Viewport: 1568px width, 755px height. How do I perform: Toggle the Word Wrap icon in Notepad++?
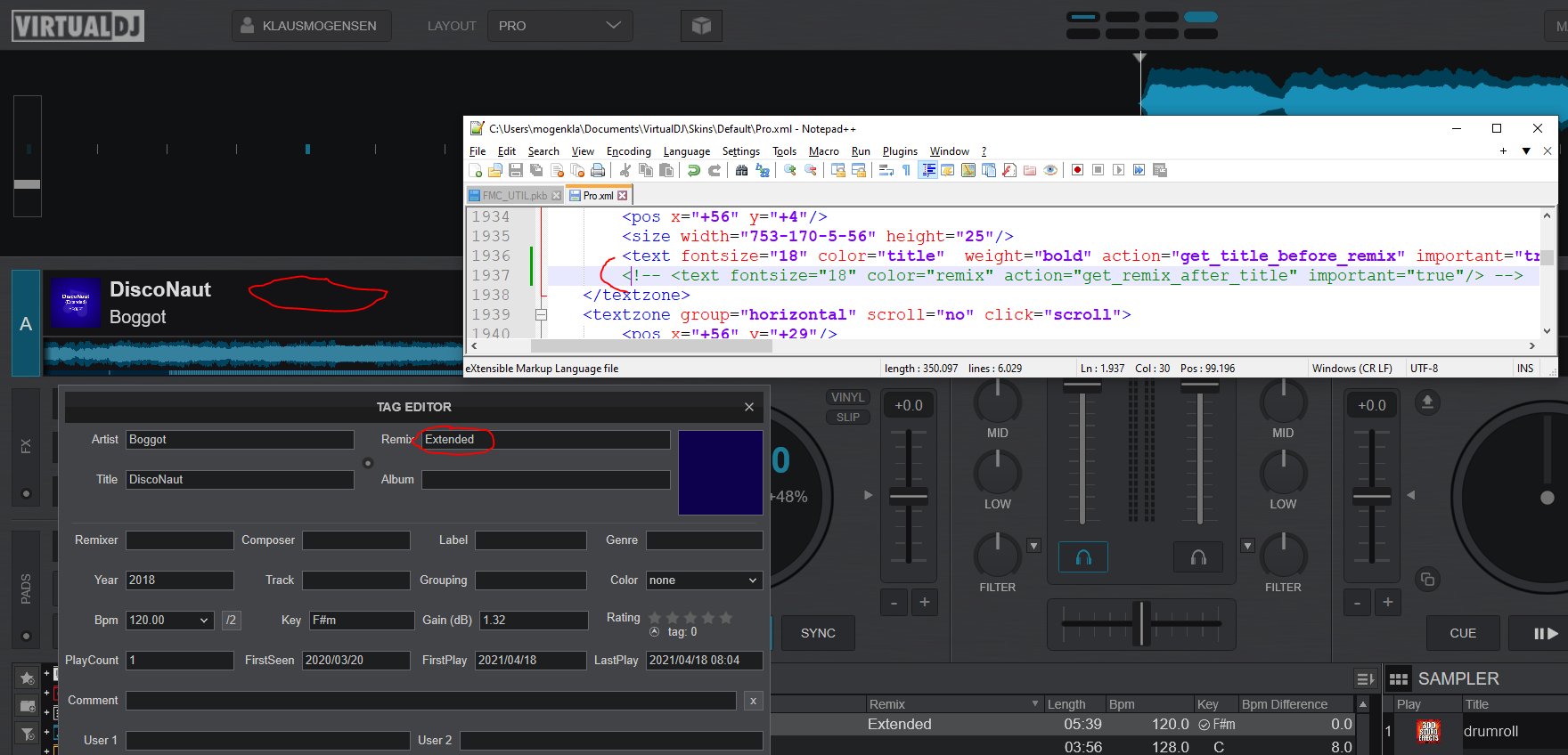point(886,170)
